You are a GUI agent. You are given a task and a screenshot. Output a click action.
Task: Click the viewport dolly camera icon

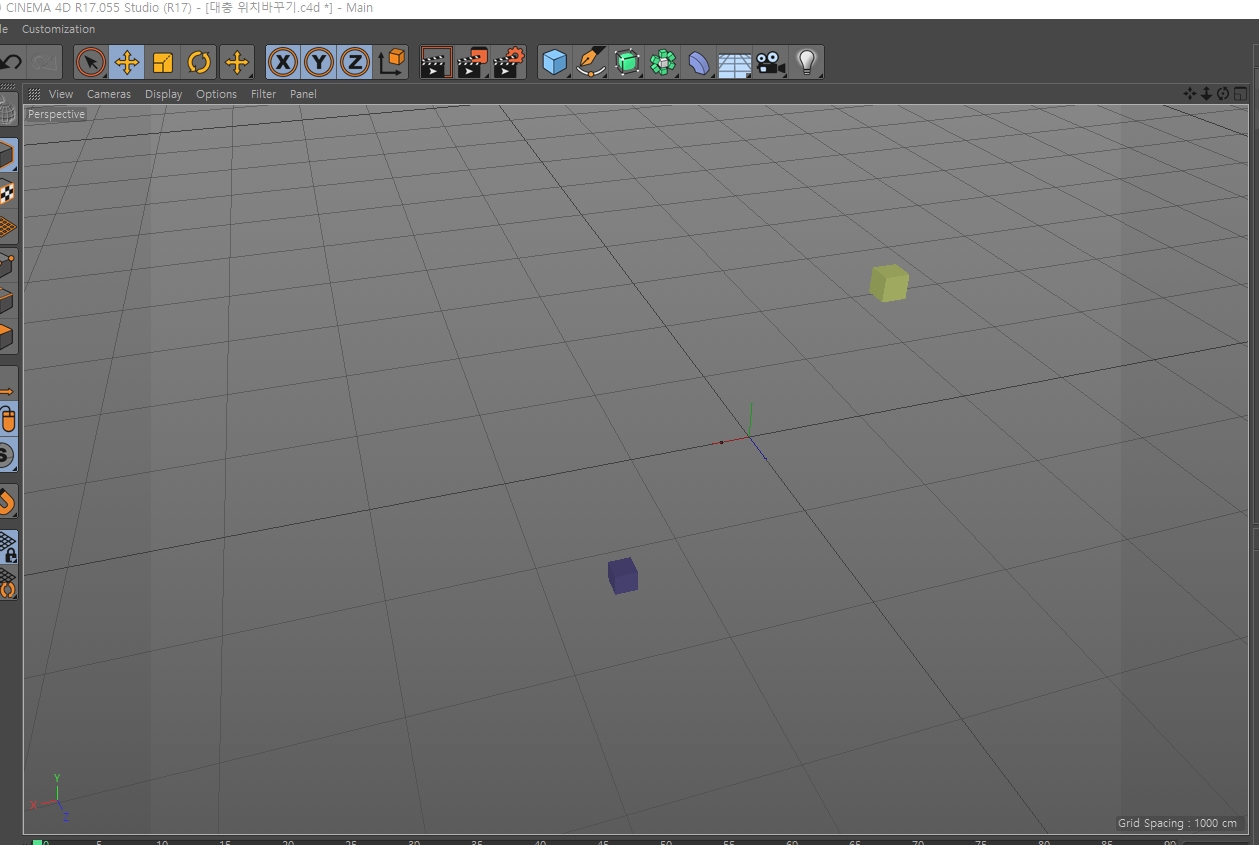[1206, 93]
